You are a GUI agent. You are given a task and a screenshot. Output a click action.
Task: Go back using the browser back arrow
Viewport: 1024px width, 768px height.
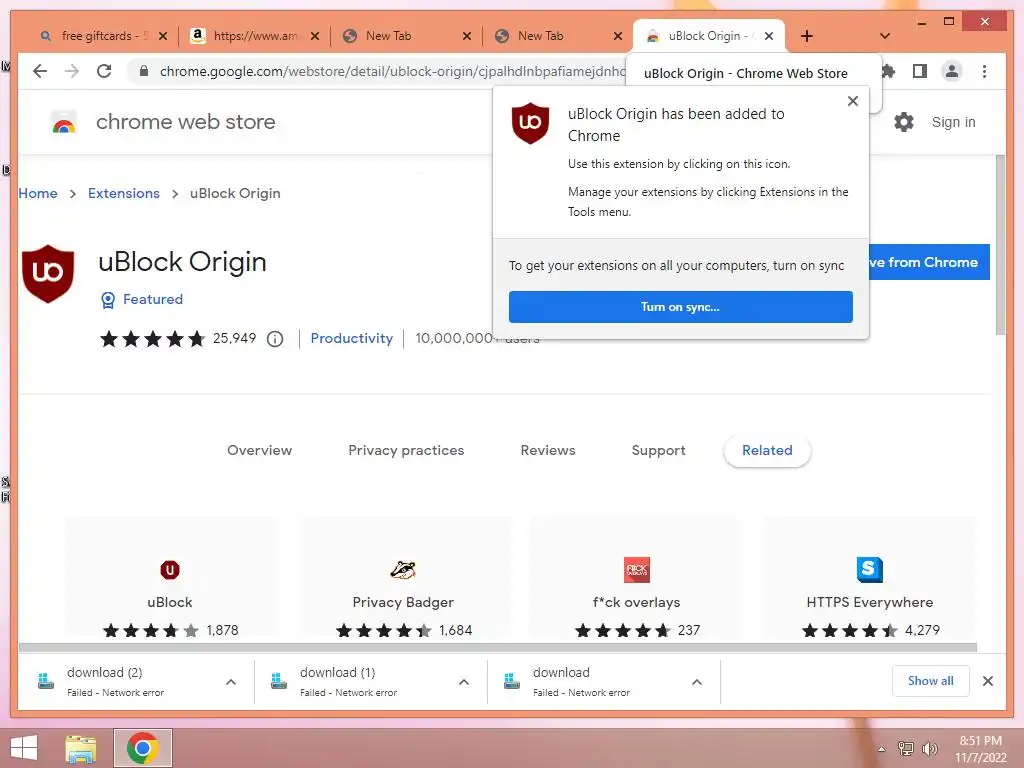coord(40,71)
